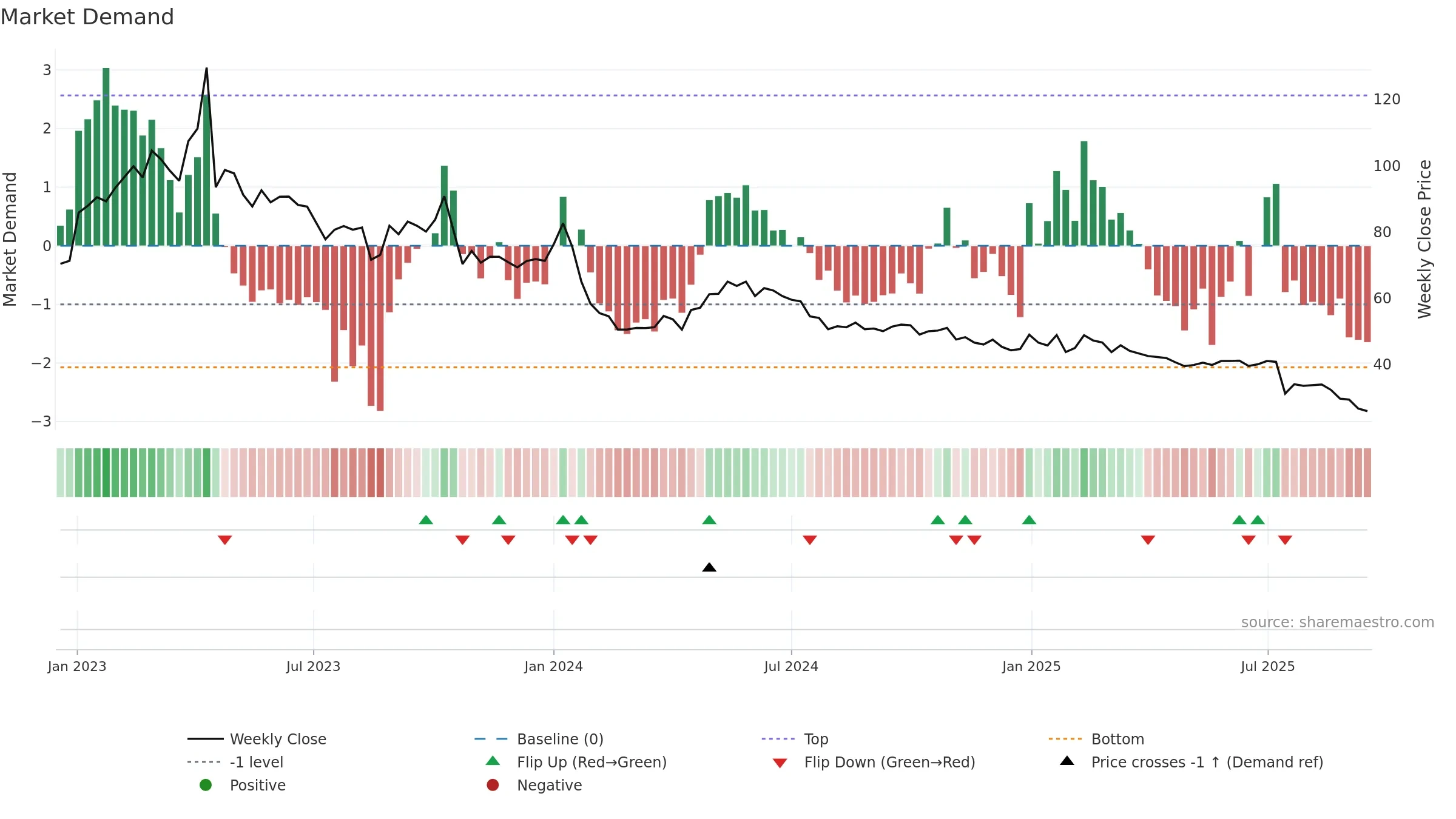Viewport: 1456px width, 819px height.
Task: Click the Flip Up (Red→Green) legend label
Action: pyautogui.click(x=591, y=762)
